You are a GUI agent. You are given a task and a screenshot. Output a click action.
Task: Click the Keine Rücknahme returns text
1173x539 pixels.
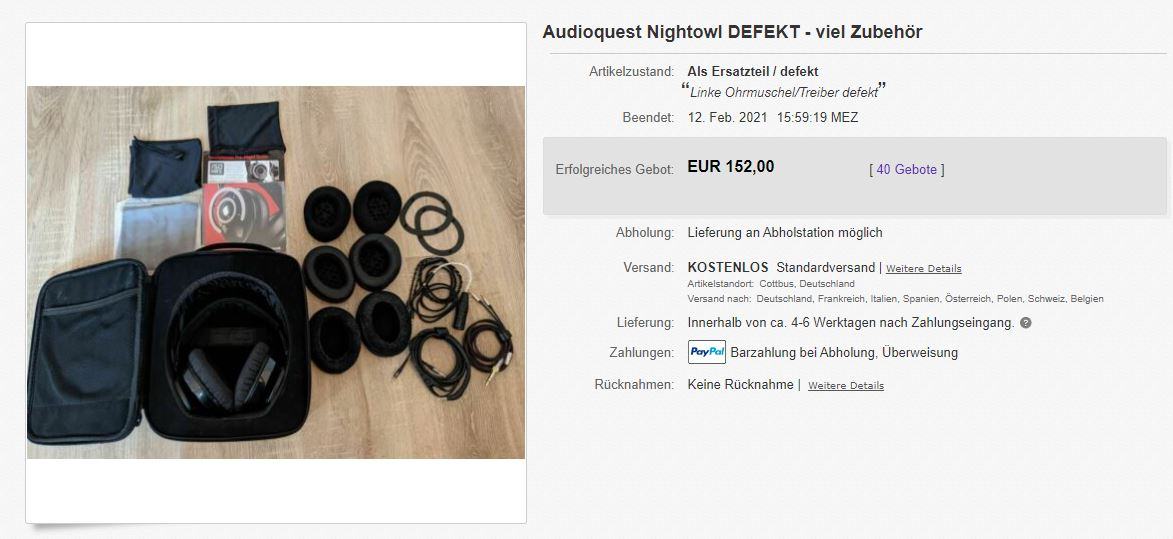click(741, 385)
